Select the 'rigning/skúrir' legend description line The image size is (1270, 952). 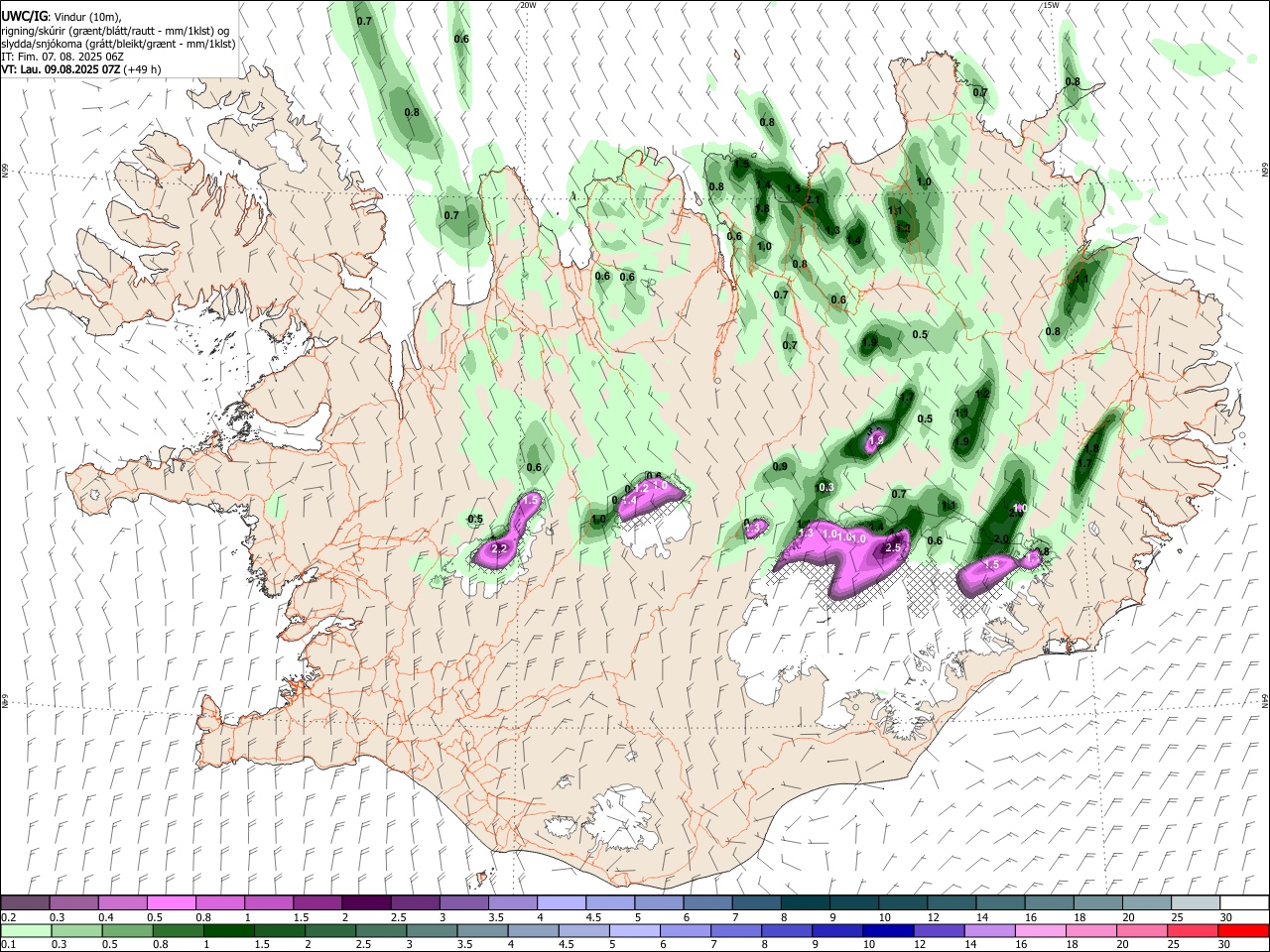coord(115,31)
